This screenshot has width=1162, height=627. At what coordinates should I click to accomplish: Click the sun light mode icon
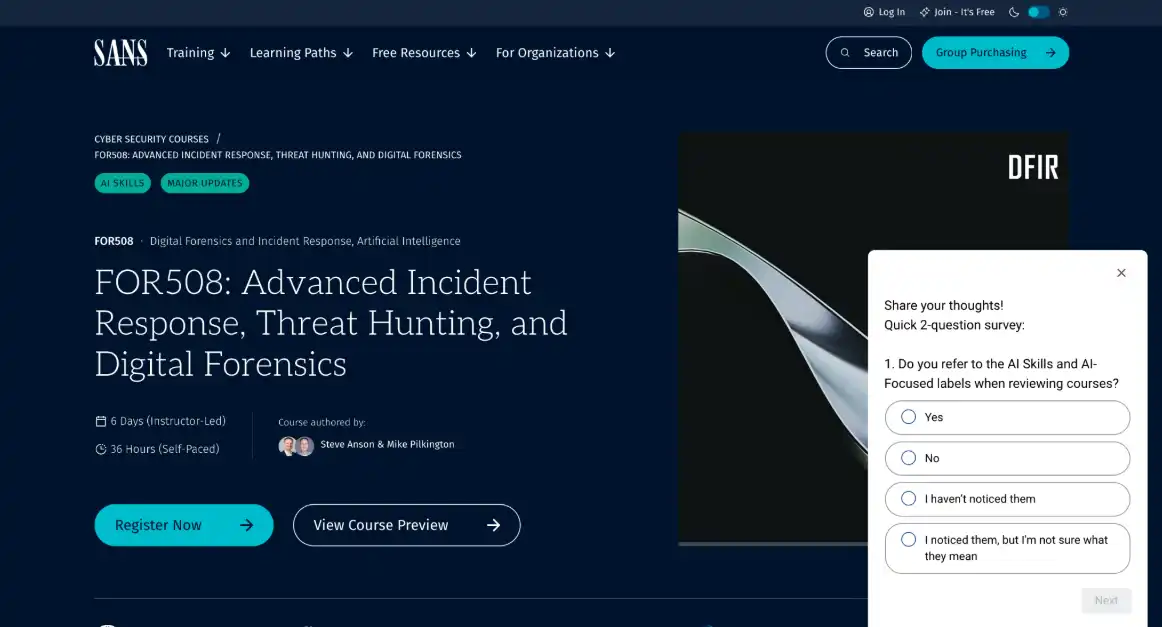1063,12
